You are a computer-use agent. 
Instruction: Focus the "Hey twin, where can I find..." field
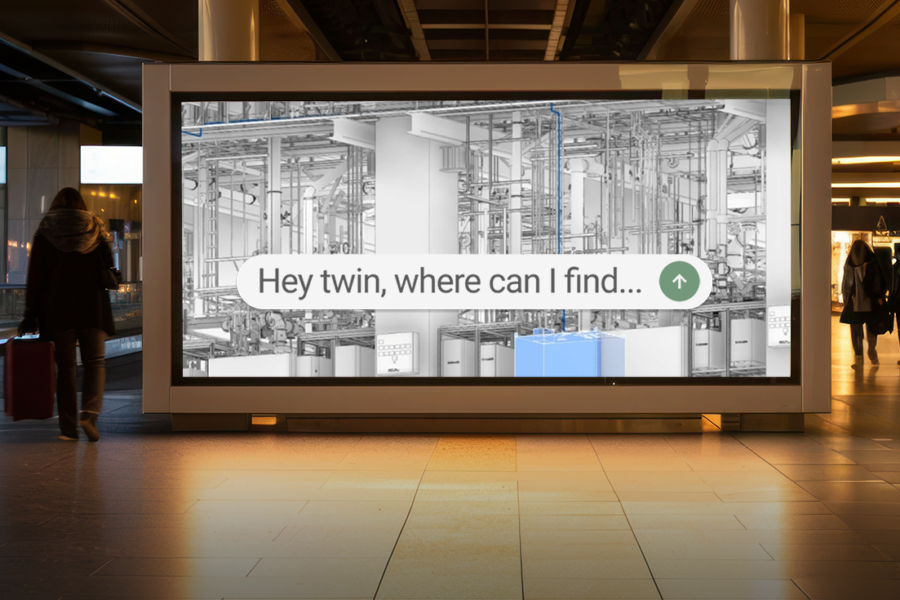[x=450, y=282]
